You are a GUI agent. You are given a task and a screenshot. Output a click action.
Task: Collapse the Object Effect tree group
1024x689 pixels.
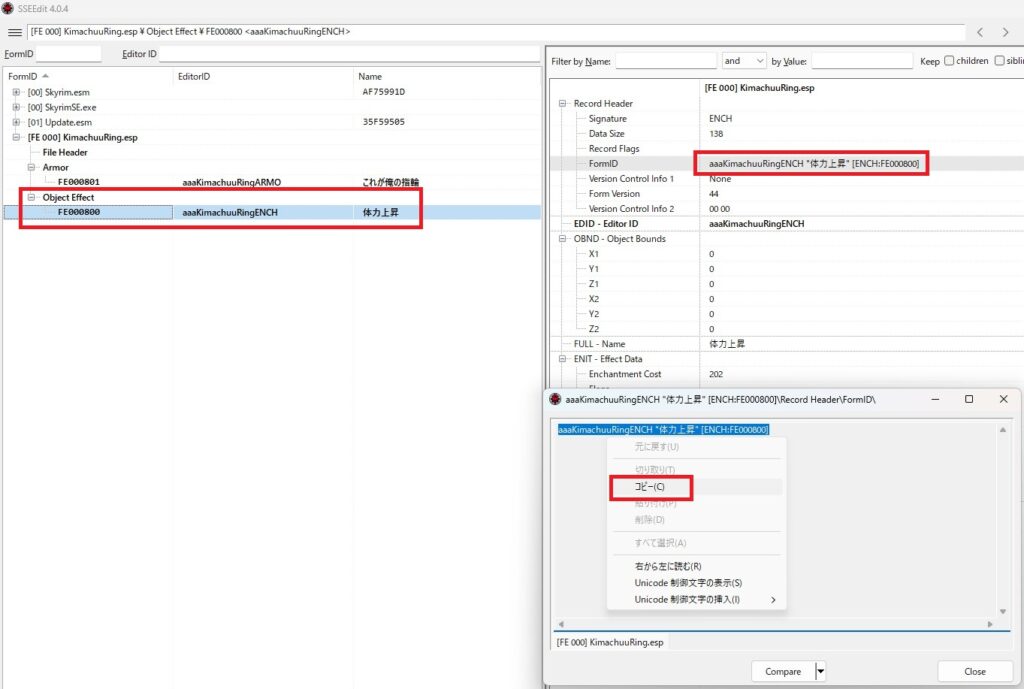[x=32, y=197]
